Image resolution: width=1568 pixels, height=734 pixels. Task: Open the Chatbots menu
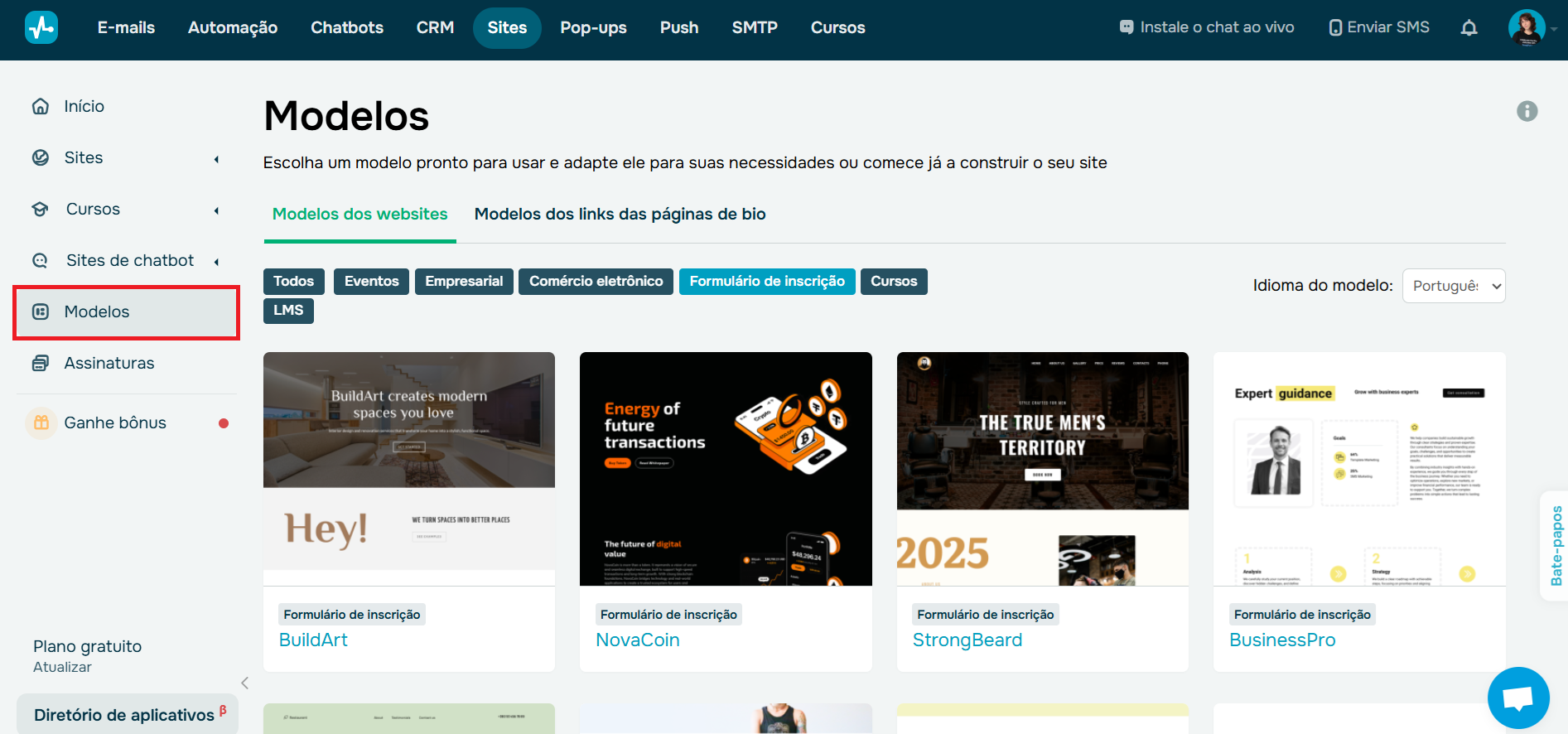coord(347,27)
